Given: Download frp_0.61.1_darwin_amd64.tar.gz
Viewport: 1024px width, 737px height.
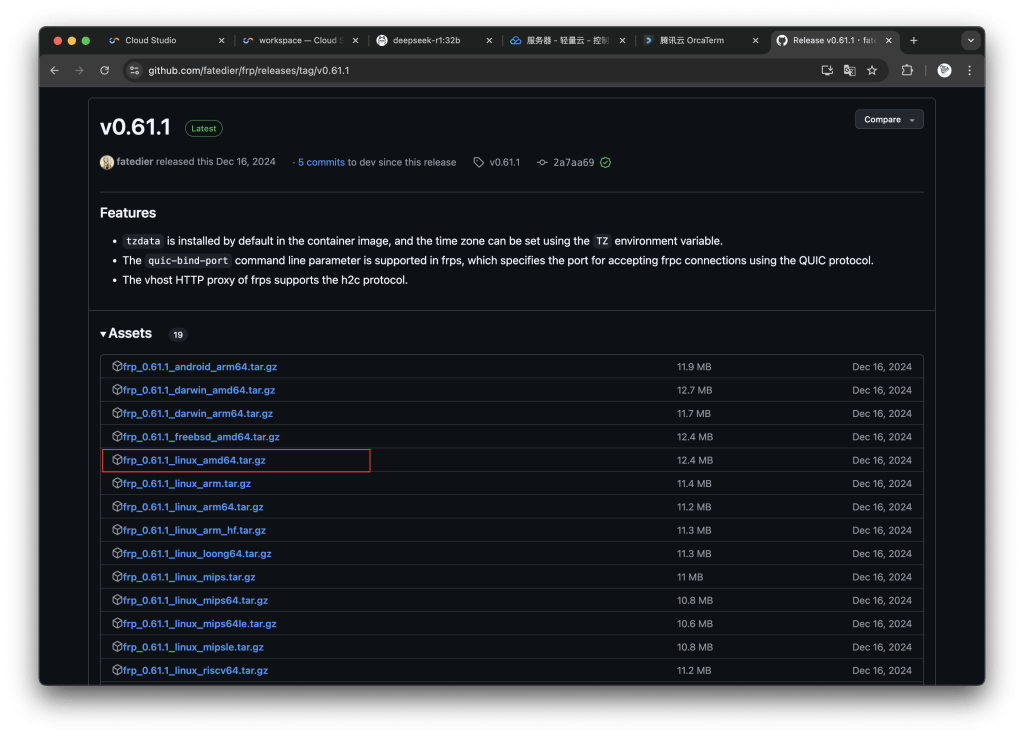Looking at the screenshot, I should pos(199,390).
